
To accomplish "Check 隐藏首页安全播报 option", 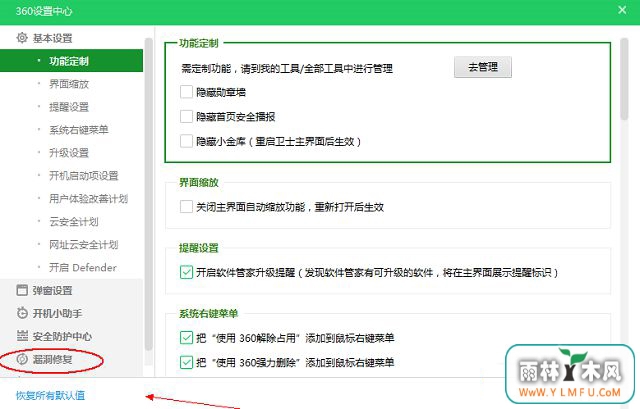I will tap(186, 116).
